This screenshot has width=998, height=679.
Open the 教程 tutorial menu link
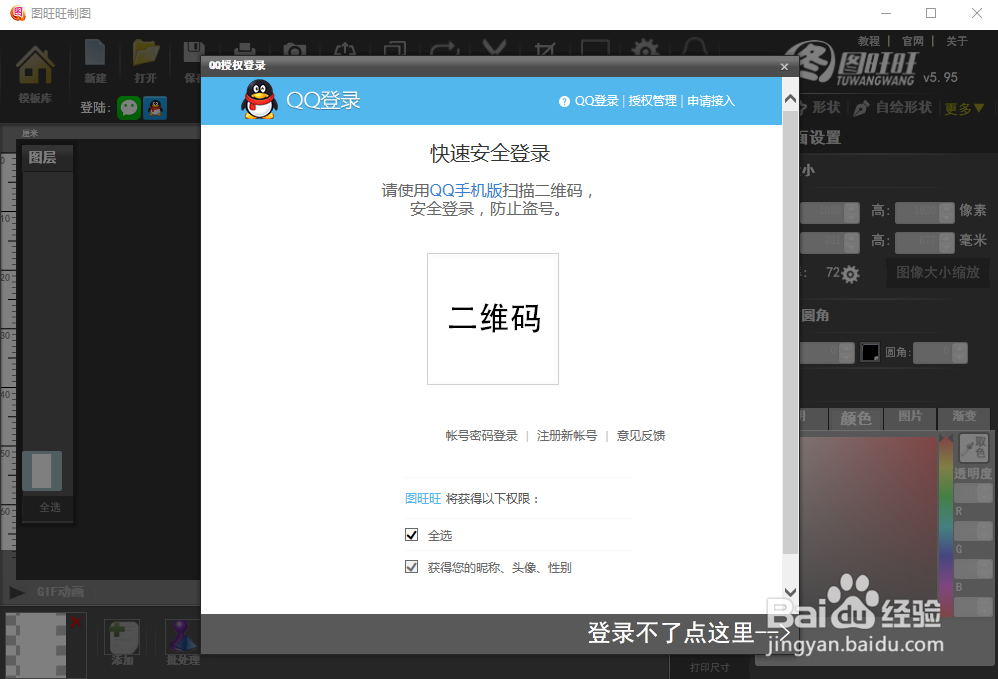coord(868,41)
